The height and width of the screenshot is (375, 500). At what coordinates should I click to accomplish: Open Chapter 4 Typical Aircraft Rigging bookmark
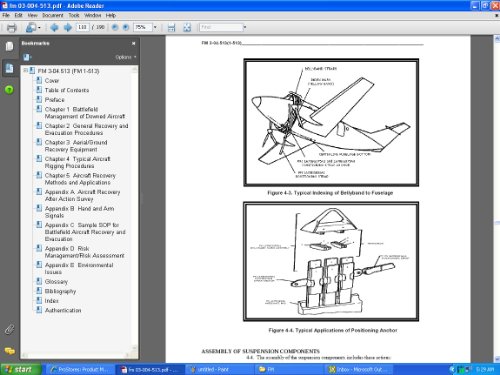click(77, 162)
